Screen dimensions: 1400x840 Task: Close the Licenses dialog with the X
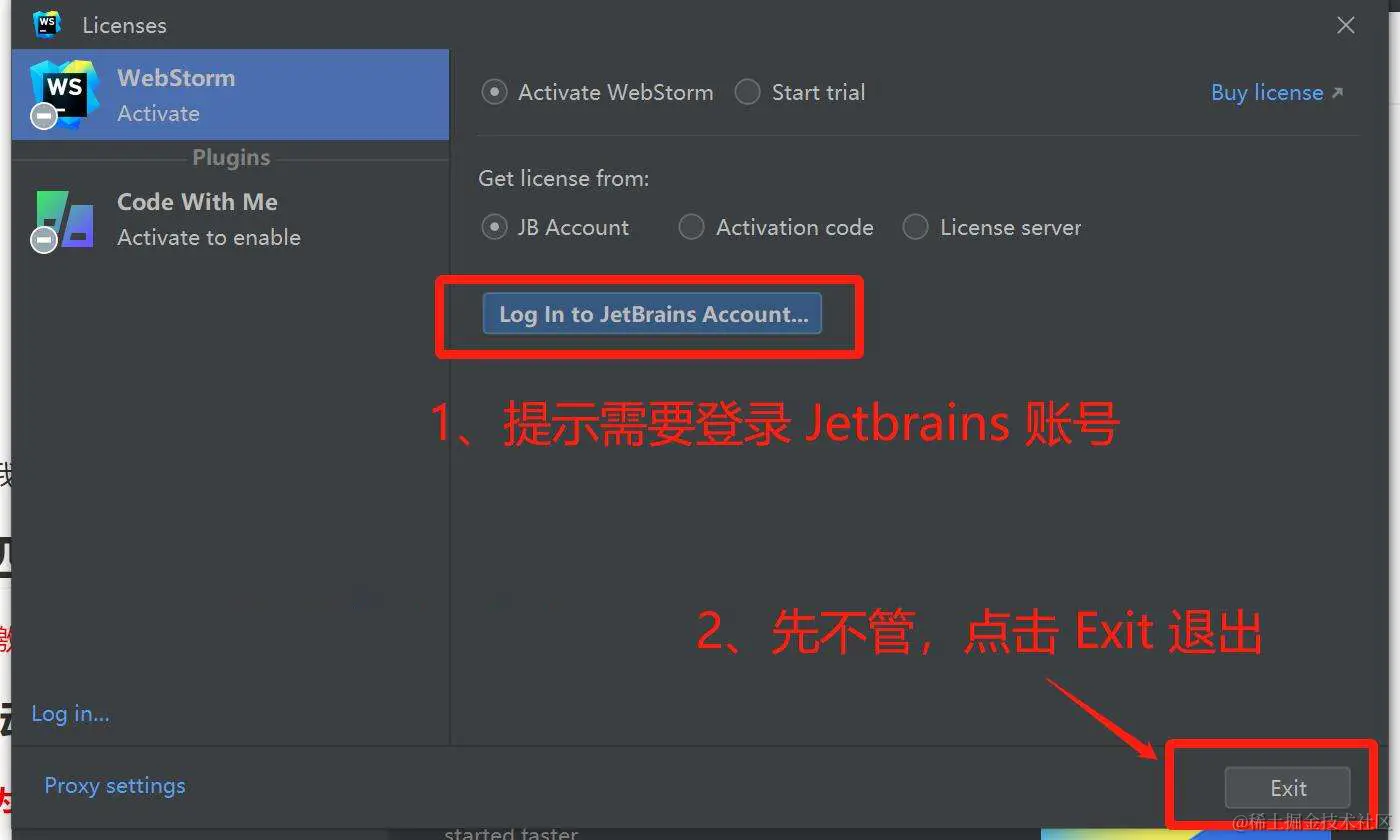click(x=1346, y=25)
